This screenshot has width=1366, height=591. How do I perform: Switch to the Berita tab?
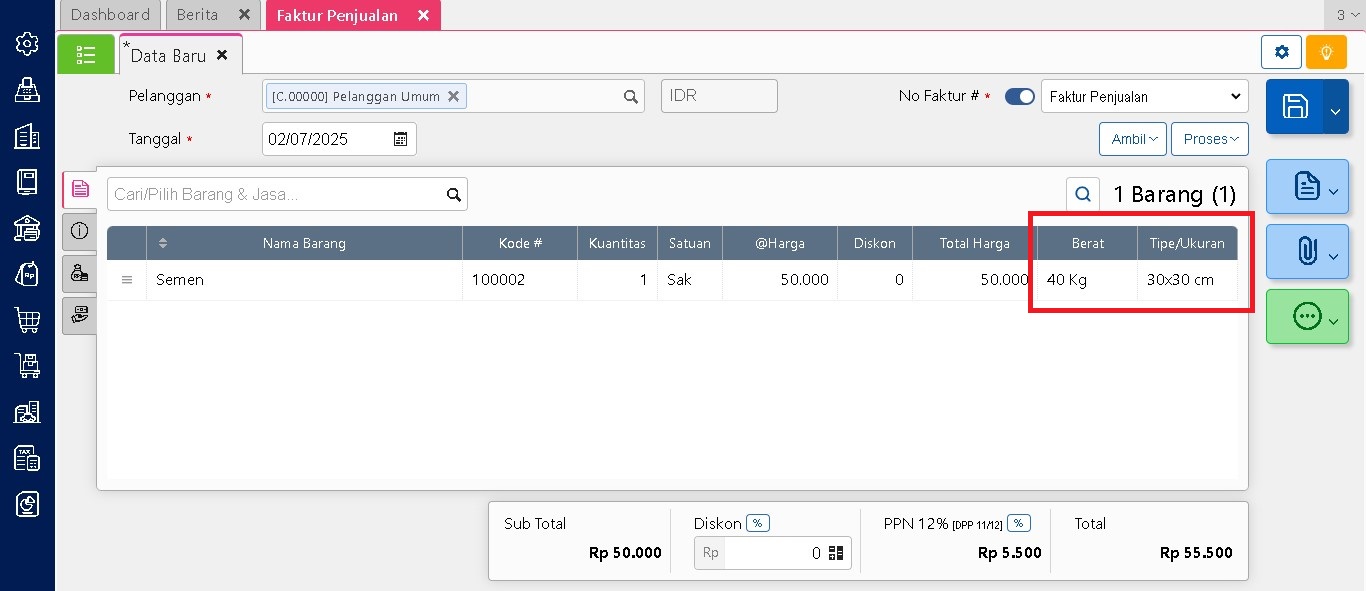pos(197,15)
